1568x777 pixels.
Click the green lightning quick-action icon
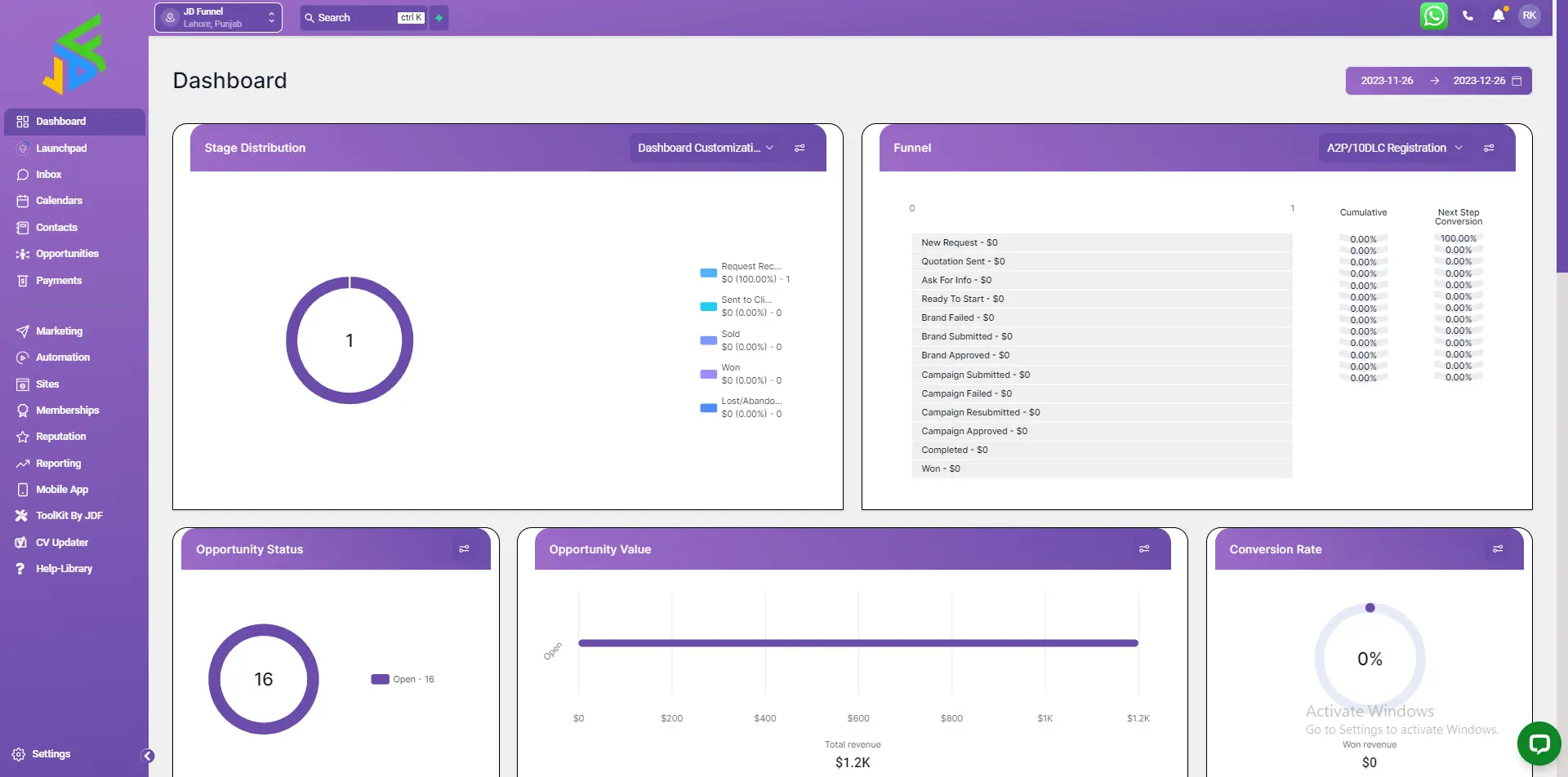[439, 18]
